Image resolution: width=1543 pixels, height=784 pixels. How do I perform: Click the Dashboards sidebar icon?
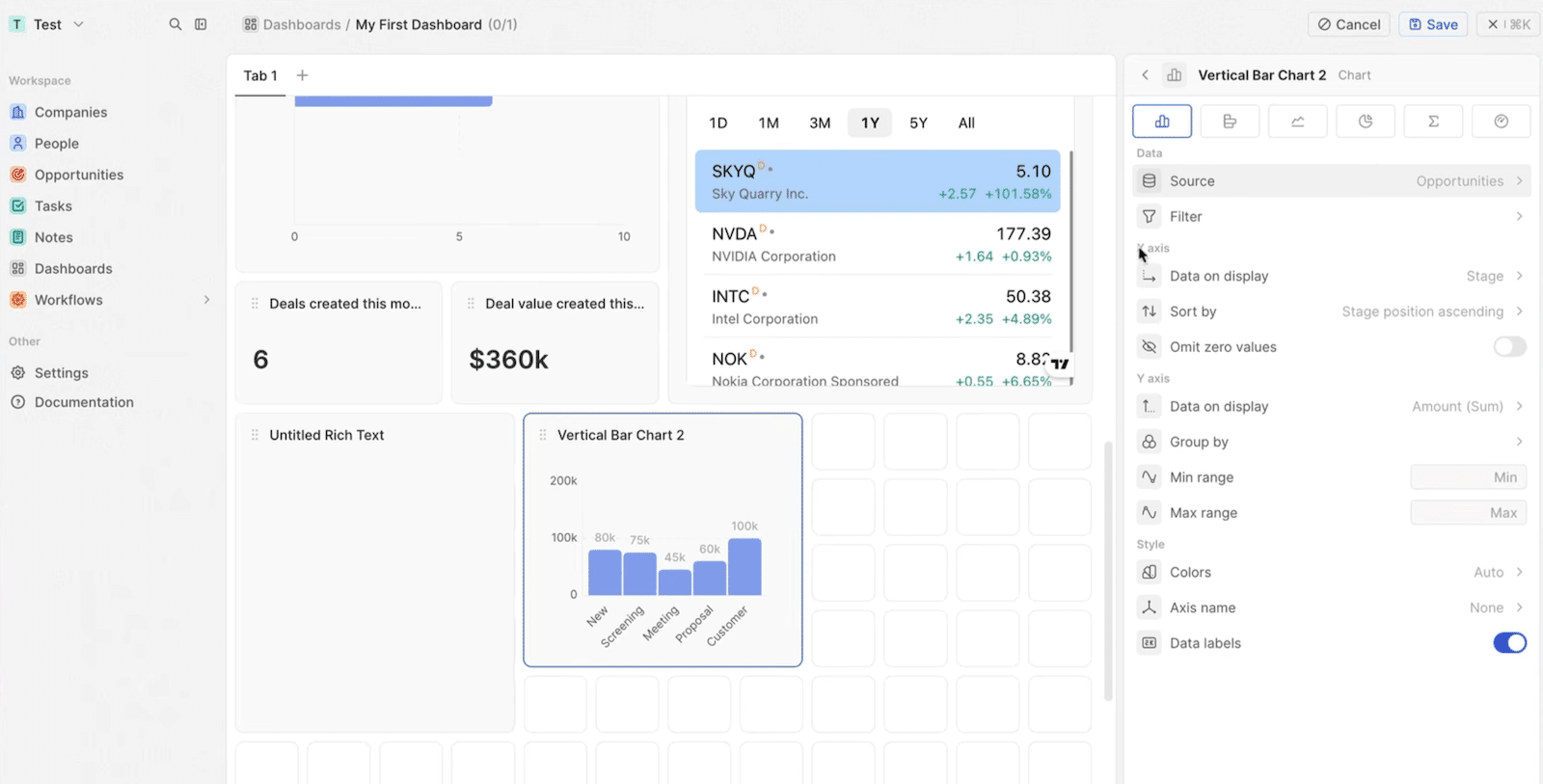[x=17, y=268]
